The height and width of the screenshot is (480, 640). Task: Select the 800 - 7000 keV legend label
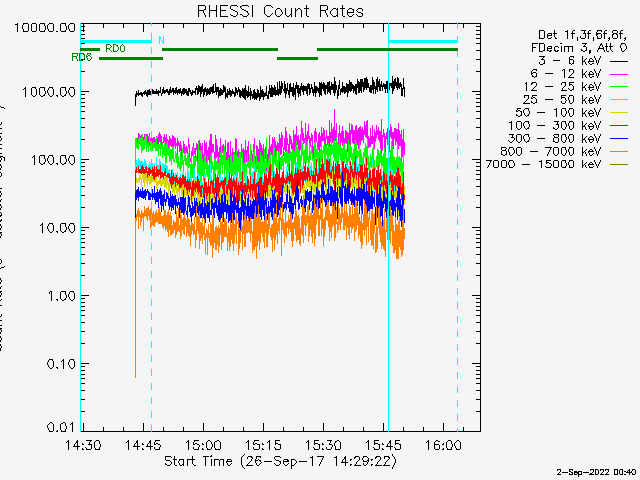[x=551, y=151]
